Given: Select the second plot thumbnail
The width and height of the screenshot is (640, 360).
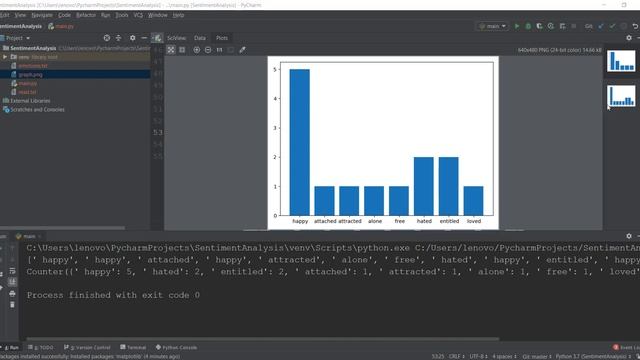Looking at the screenshot, I should (621, 96).
